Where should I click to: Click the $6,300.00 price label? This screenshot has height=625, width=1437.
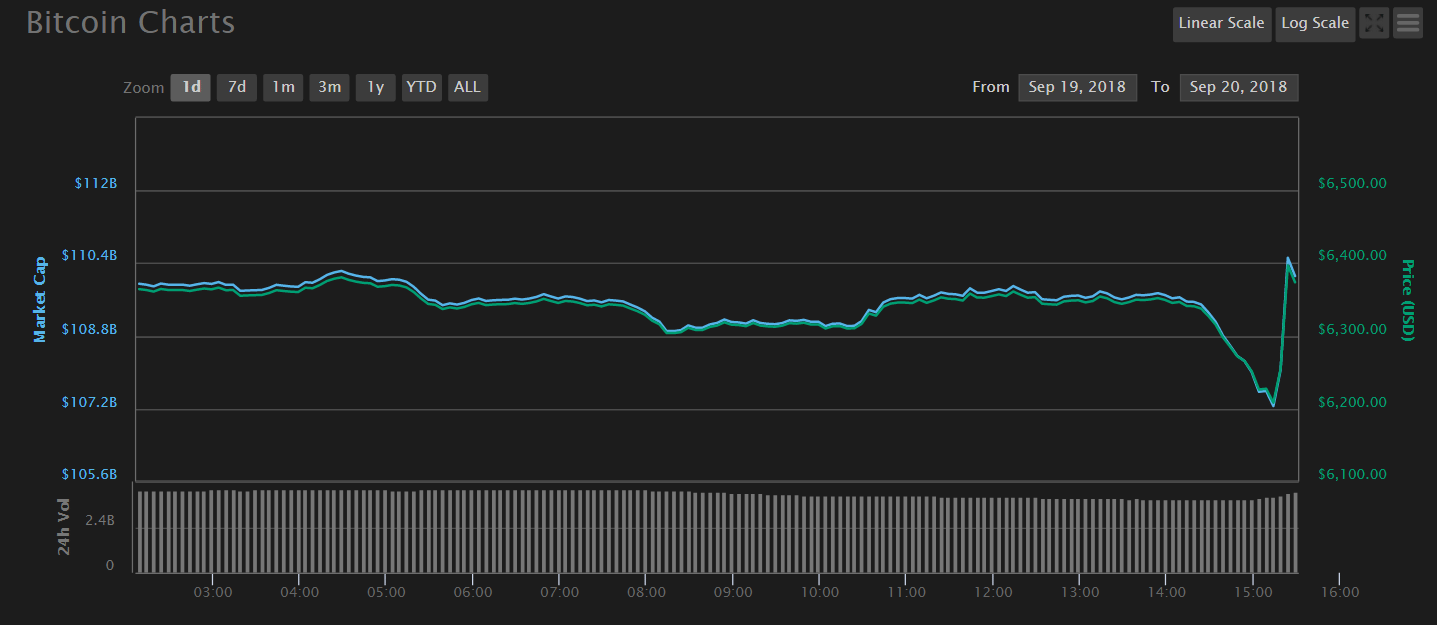[1352, 329]
